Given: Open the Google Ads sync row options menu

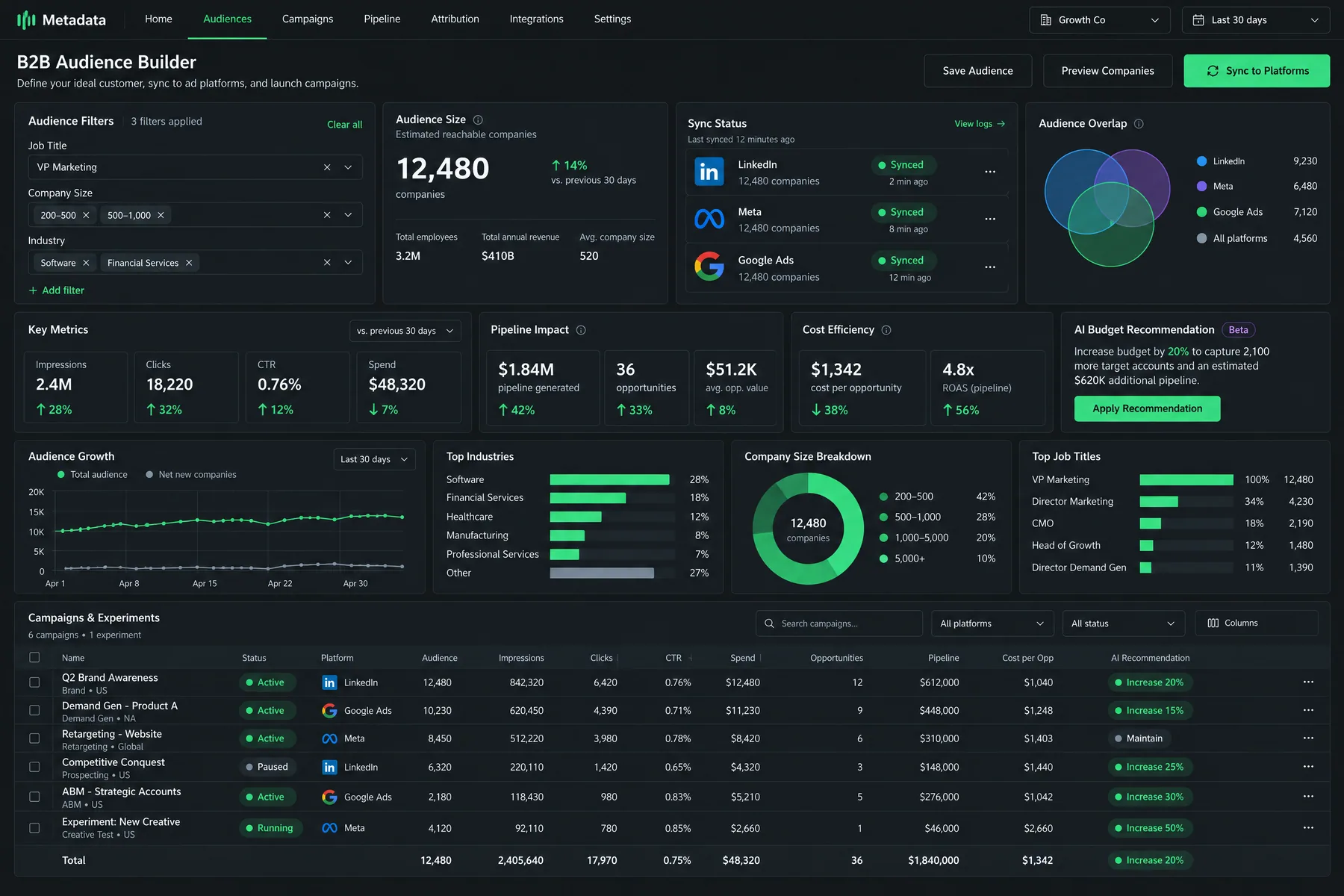Looking at the screenshot, I should coord(990,267).
